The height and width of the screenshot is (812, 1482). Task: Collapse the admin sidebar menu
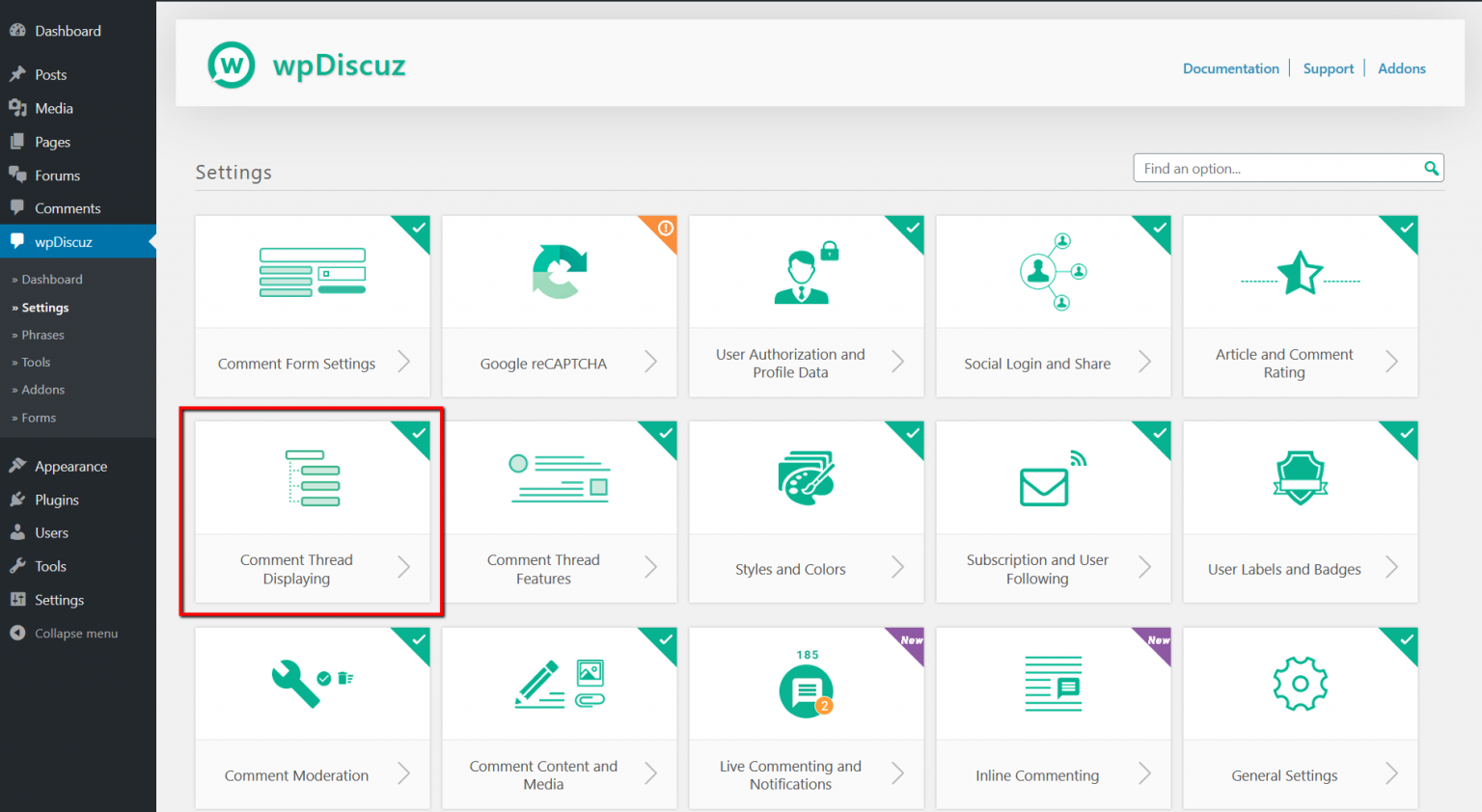pos(78,634)
